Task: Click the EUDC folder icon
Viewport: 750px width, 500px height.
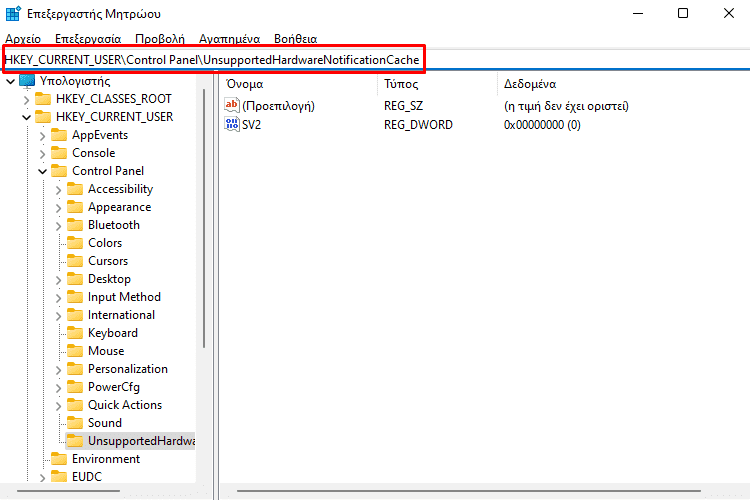Action: (x=59, y=477)
